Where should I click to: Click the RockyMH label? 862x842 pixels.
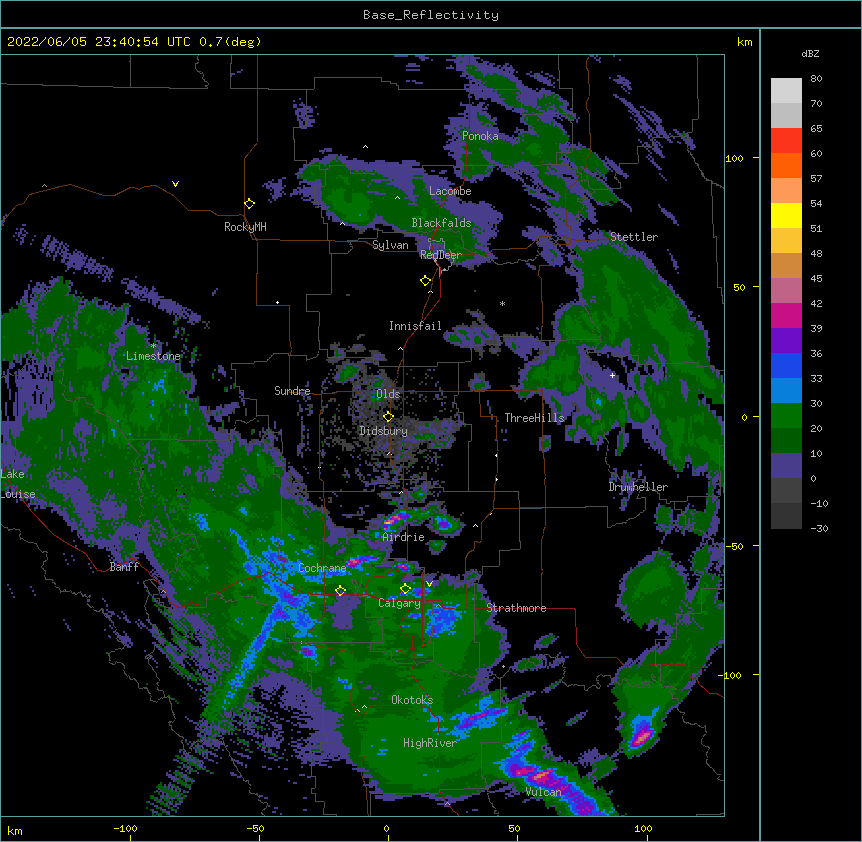245,227
